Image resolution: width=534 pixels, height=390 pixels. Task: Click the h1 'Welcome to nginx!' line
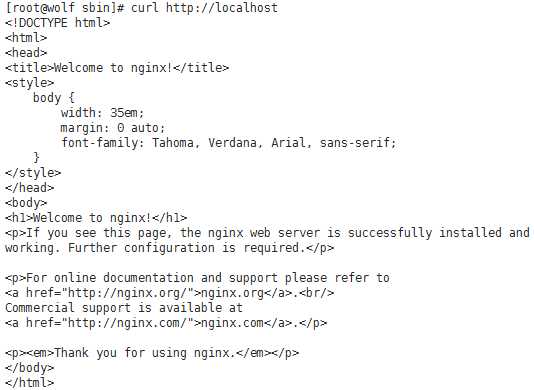96,218
